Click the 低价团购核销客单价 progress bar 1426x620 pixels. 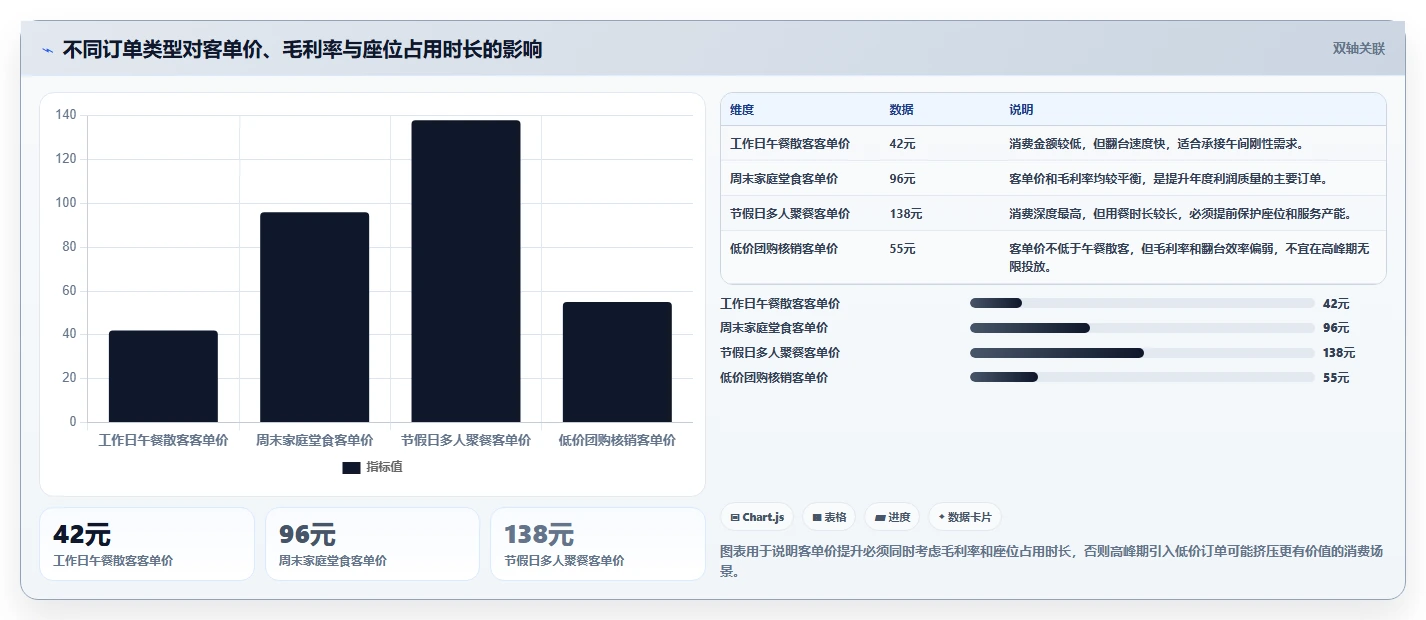pos(1142,378)
